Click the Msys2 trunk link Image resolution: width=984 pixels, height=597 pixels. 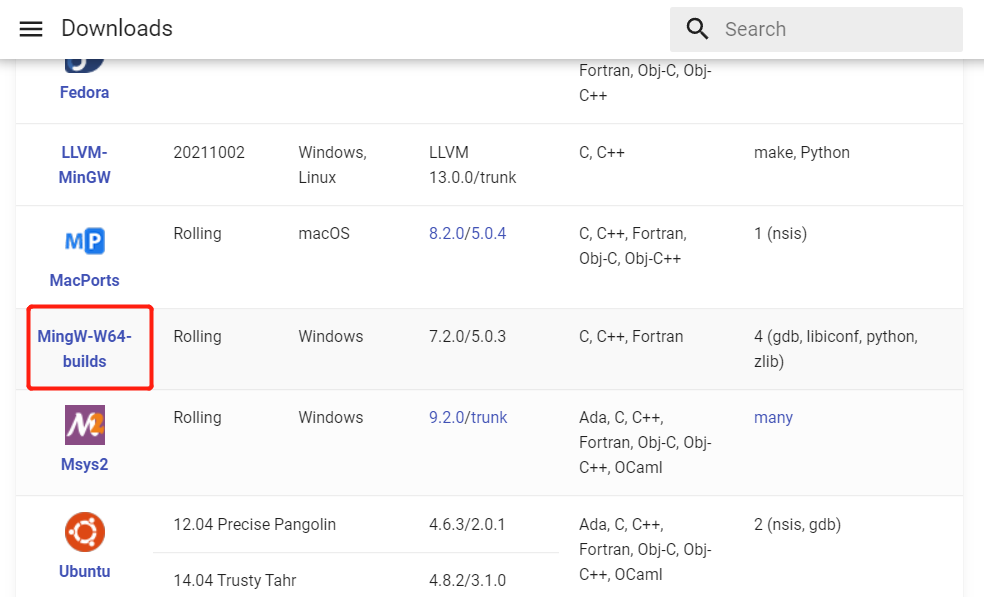[489, 417]
